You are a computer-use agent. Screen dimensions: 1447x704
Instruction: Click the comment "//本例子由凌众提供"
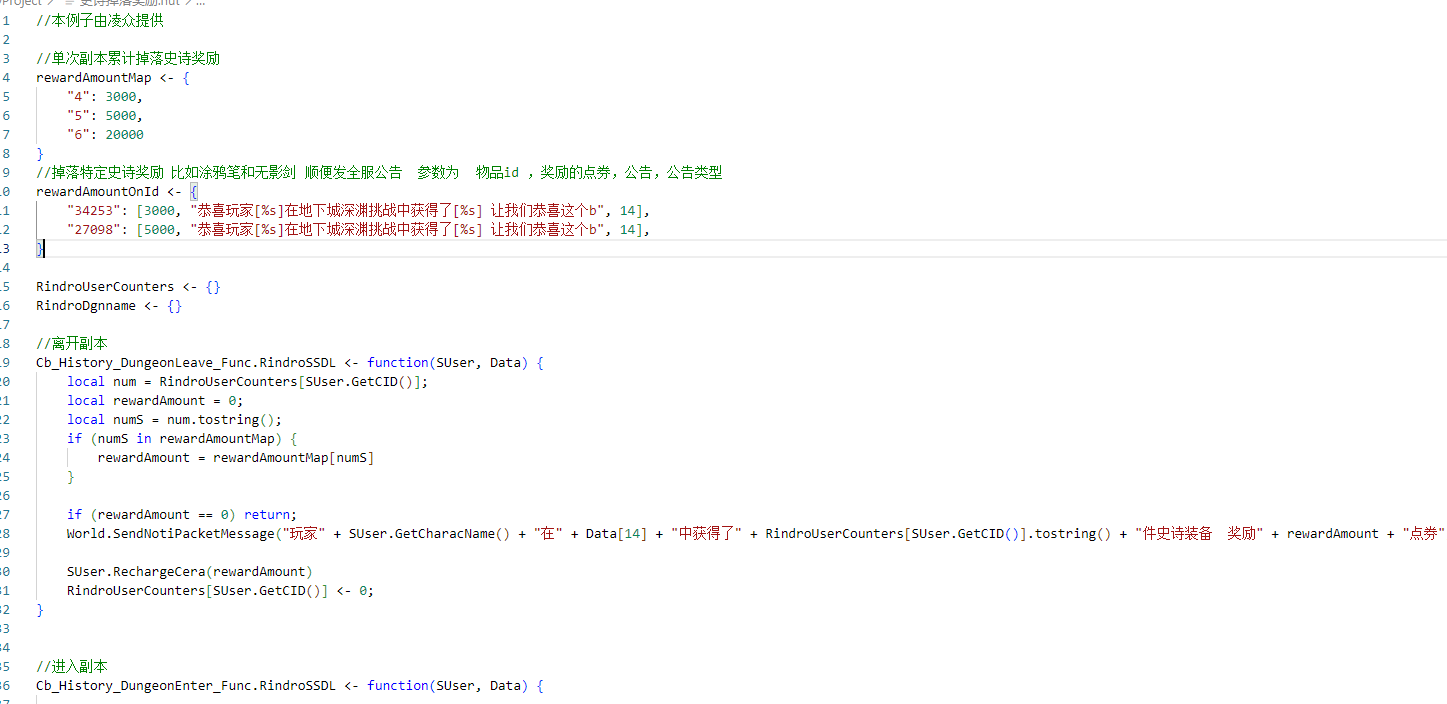(x=100, y=21)
